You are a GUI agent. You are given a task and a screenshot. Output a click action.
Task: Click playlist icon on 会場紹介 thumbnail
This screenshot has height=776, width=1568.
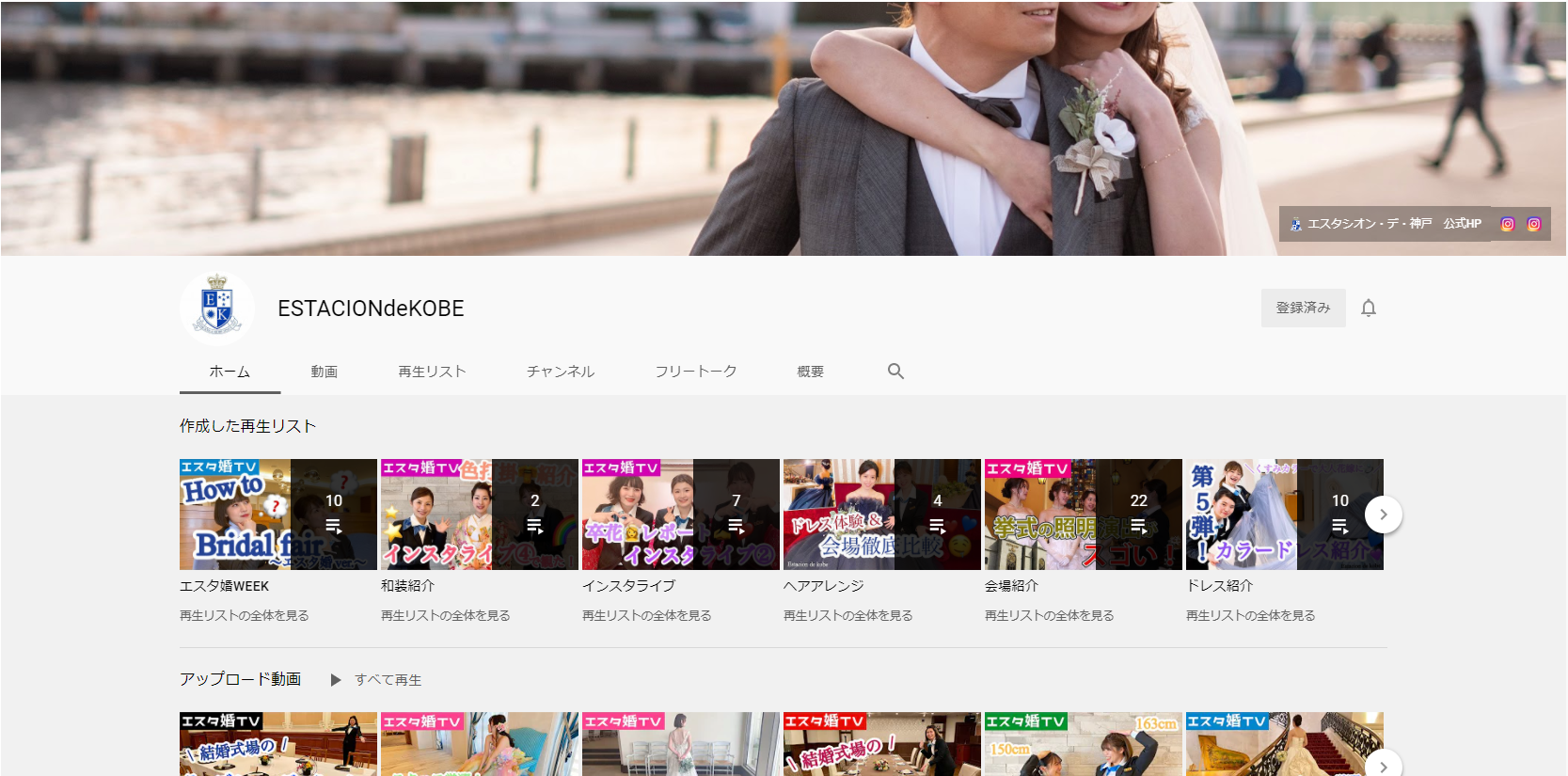pos(1139,527)
